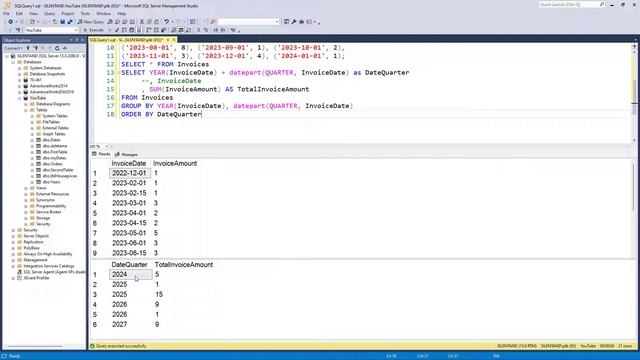Image resolution: width=640 pixels, height=360 pixels.
Task: Click inside the Quick Launch search box
Action: click(569, 4)
